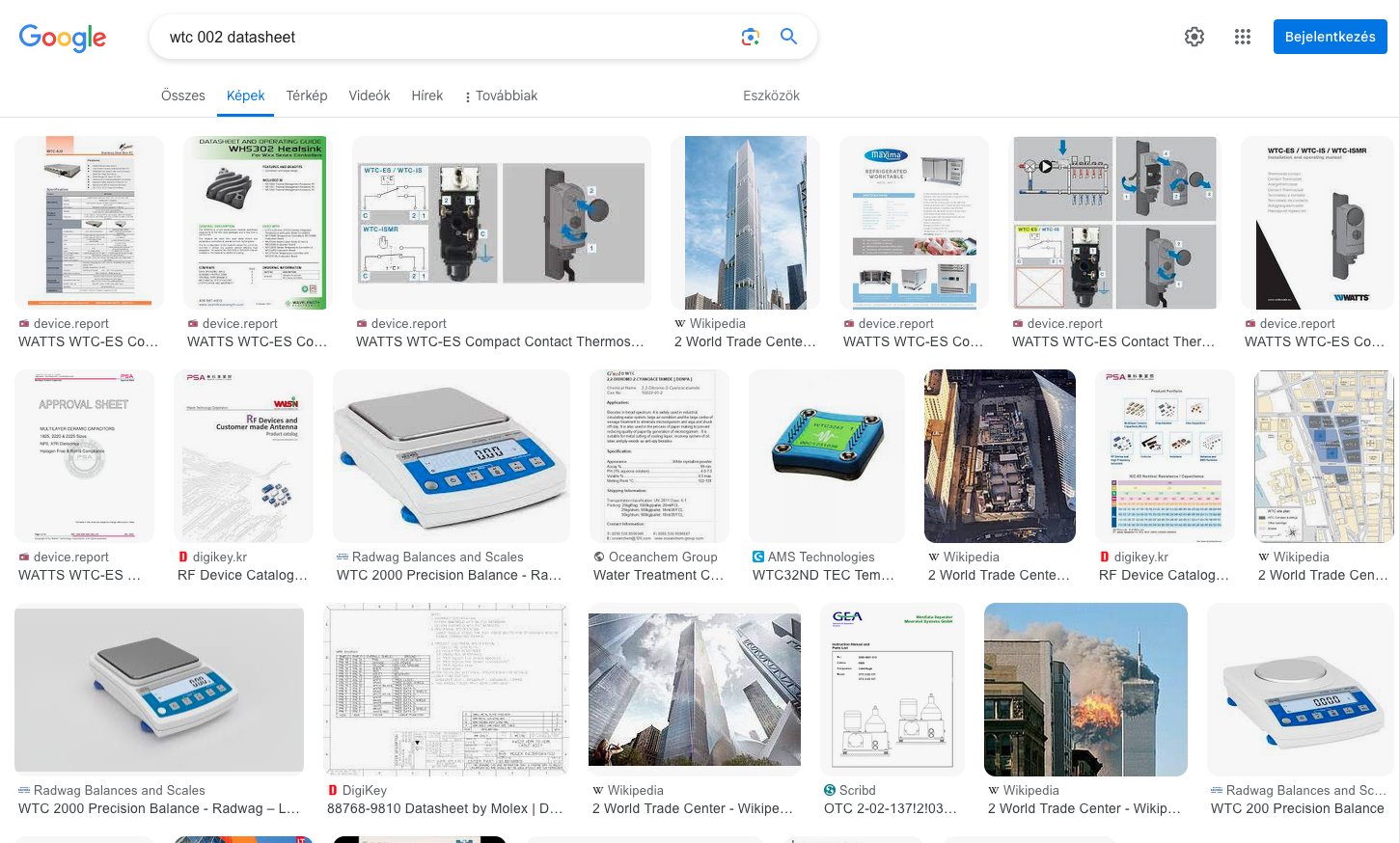Open the aerial World Trade Center site photo

[1000, 456]
